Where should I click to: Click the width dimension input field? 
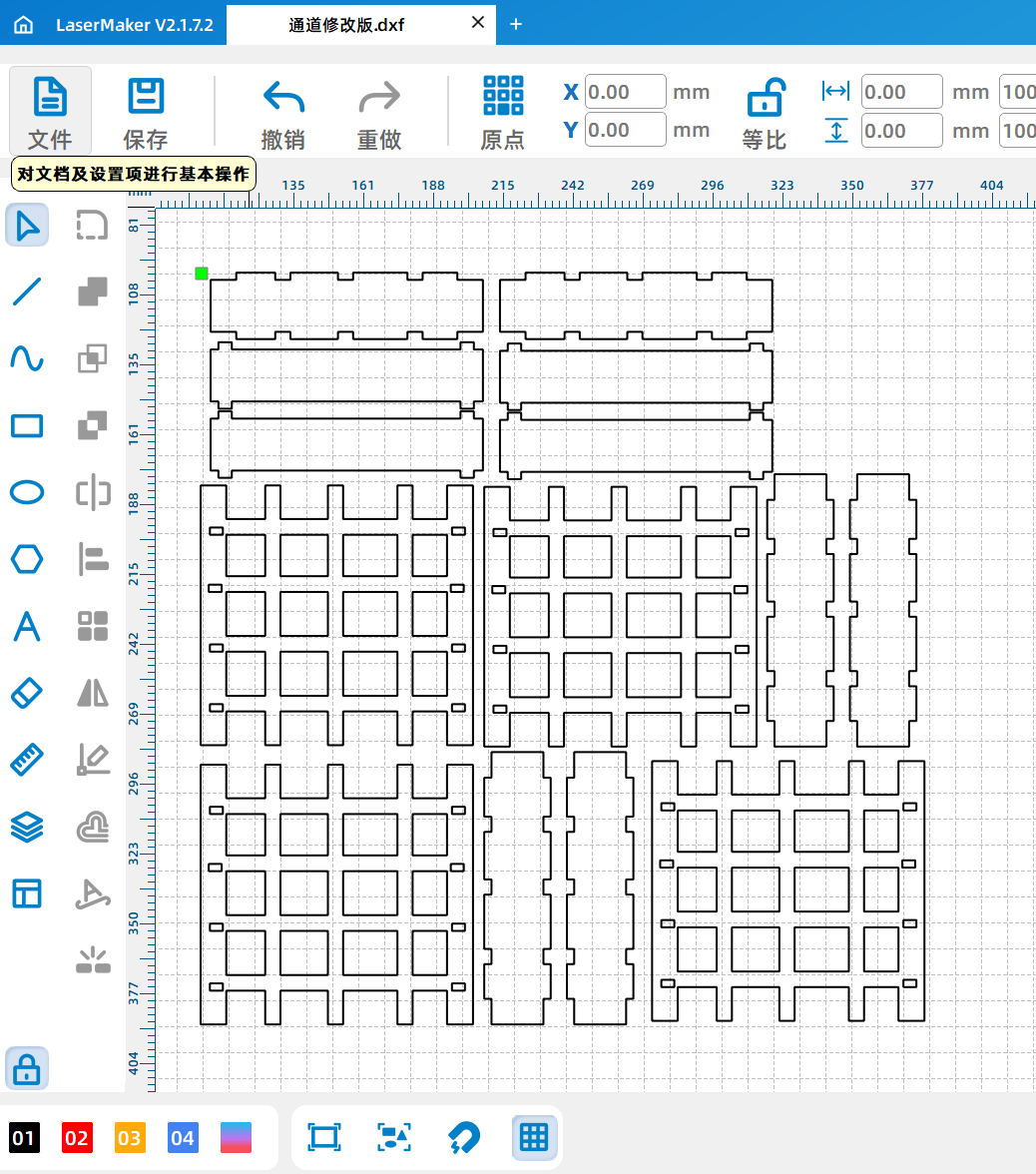901,92
